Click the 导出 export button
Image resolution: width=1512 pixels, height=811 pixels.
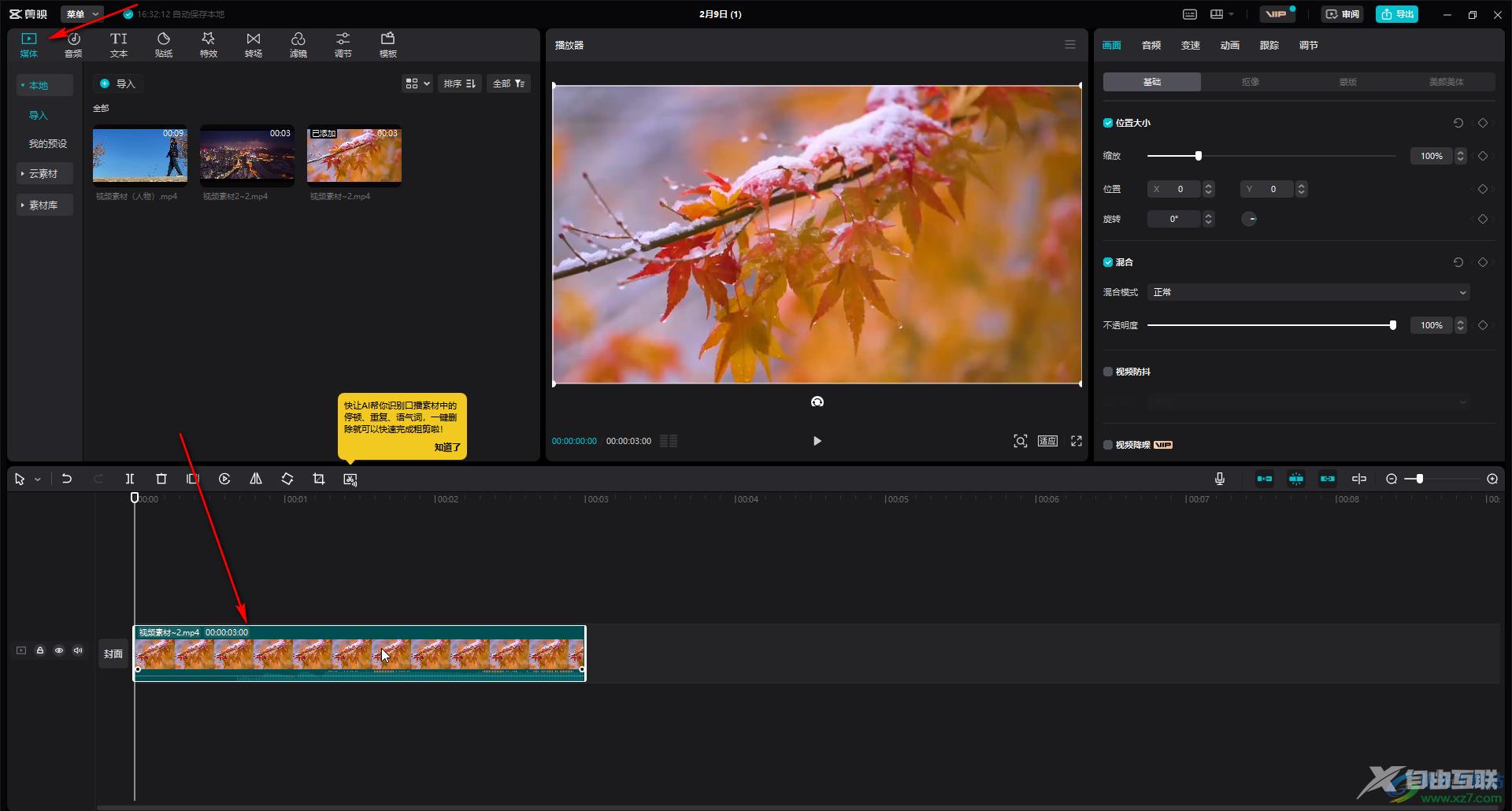(x=1397, y=14)
